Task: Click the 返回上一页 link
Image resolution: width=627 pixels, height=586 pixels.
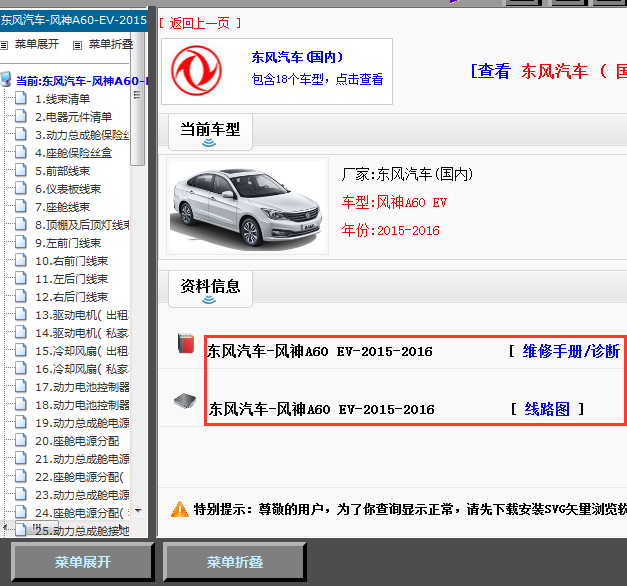Action: pos(200,23)
